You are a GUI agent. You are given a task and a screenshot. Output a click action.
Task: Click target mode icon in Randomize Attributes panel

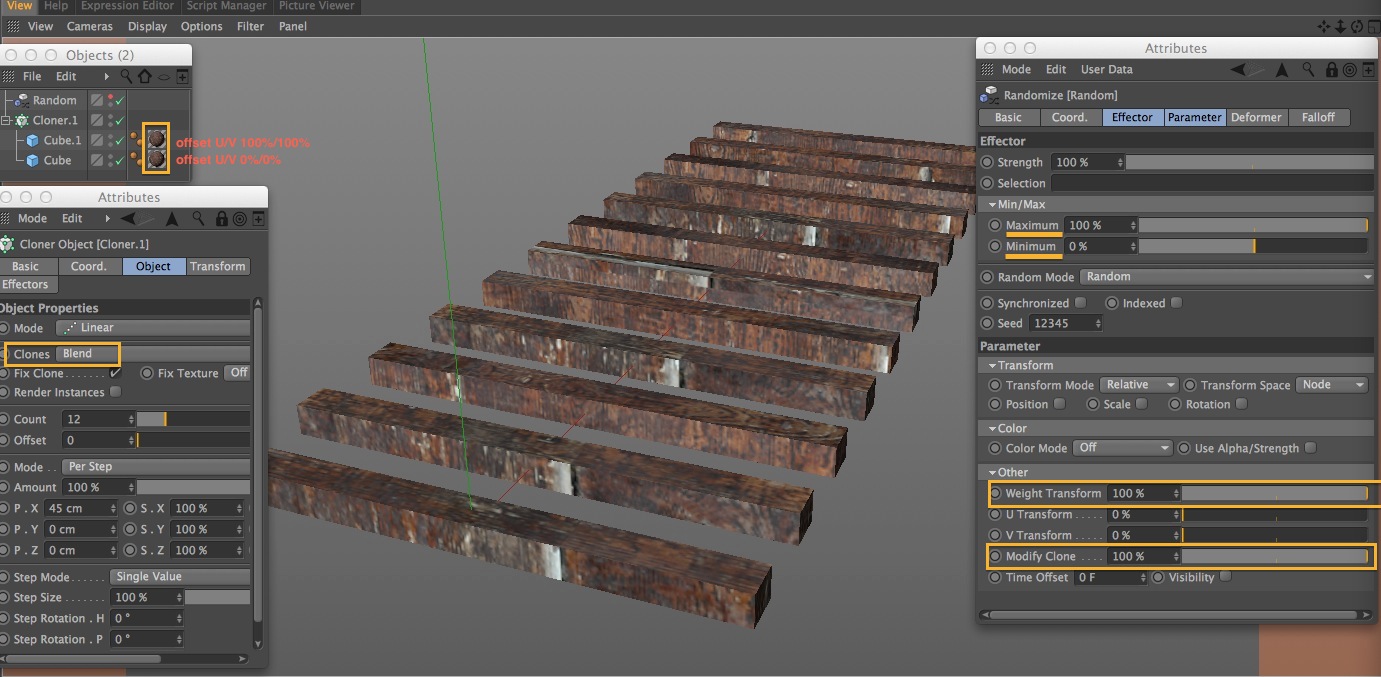tap(1350, 70)
